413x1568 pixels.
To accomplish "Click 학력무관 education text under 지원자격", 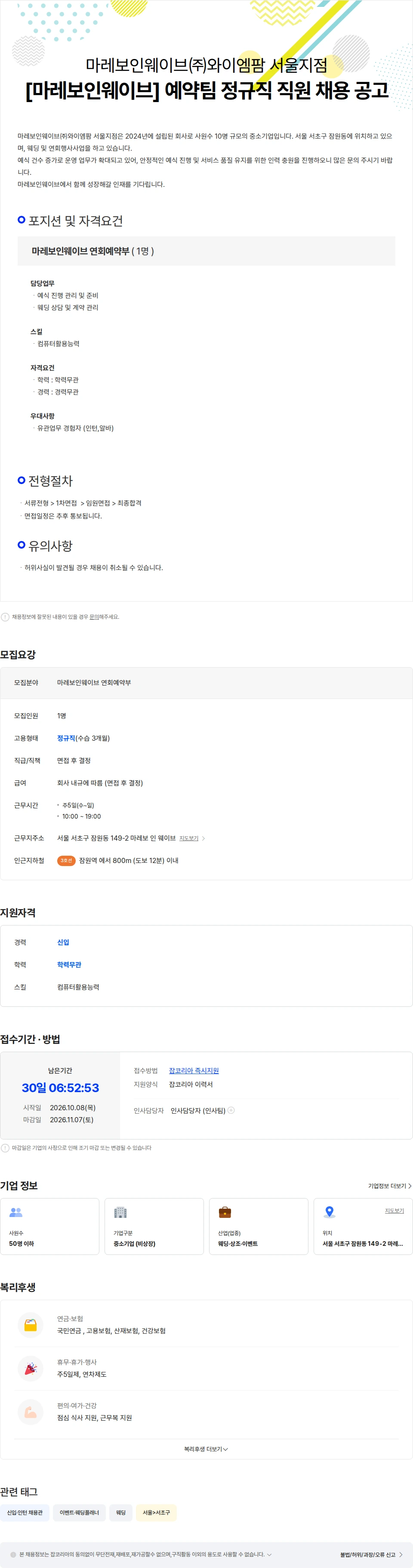I will pos(69,964).
